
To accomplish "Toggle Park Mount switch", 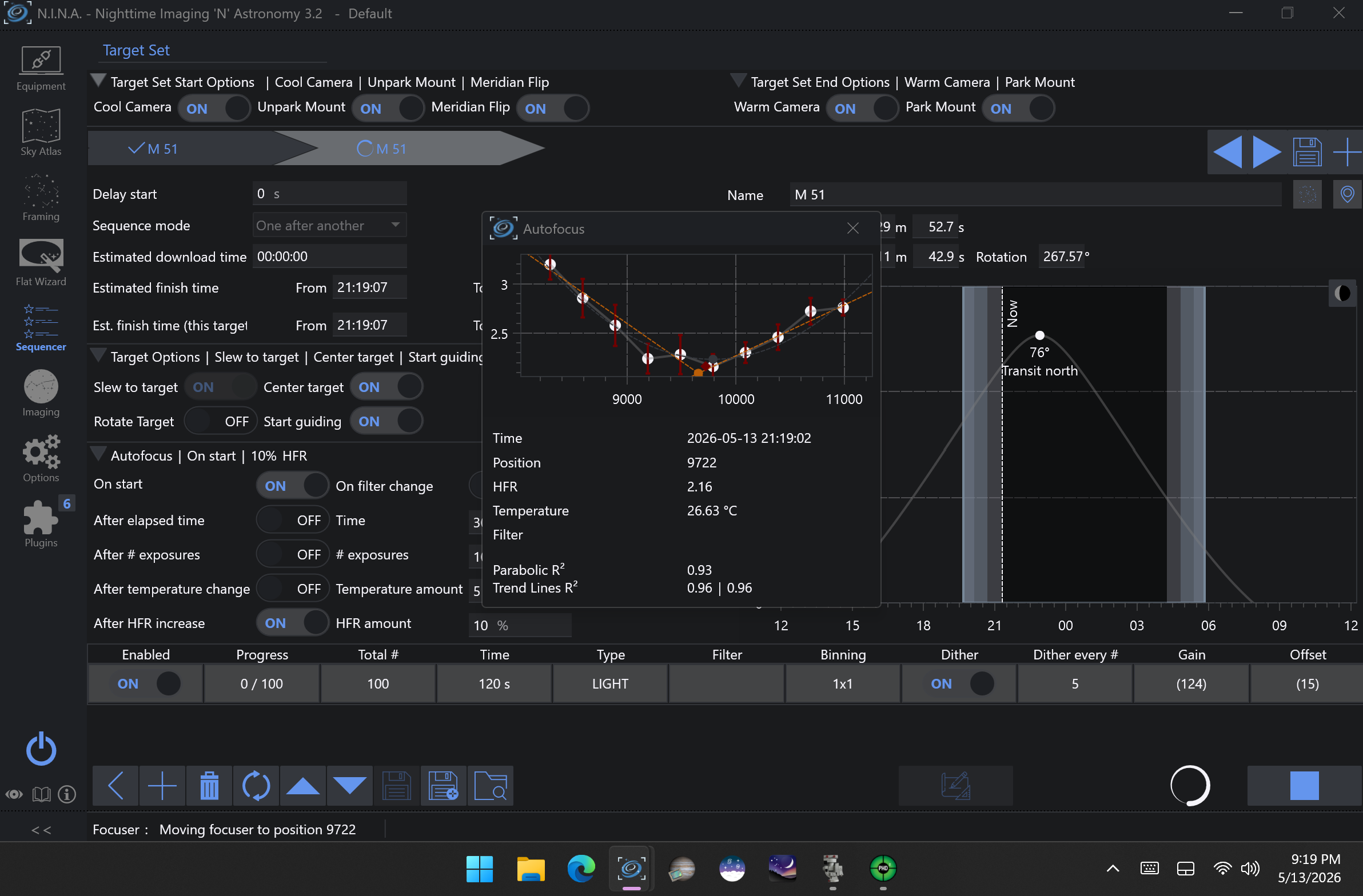I will click(1018, 108).
